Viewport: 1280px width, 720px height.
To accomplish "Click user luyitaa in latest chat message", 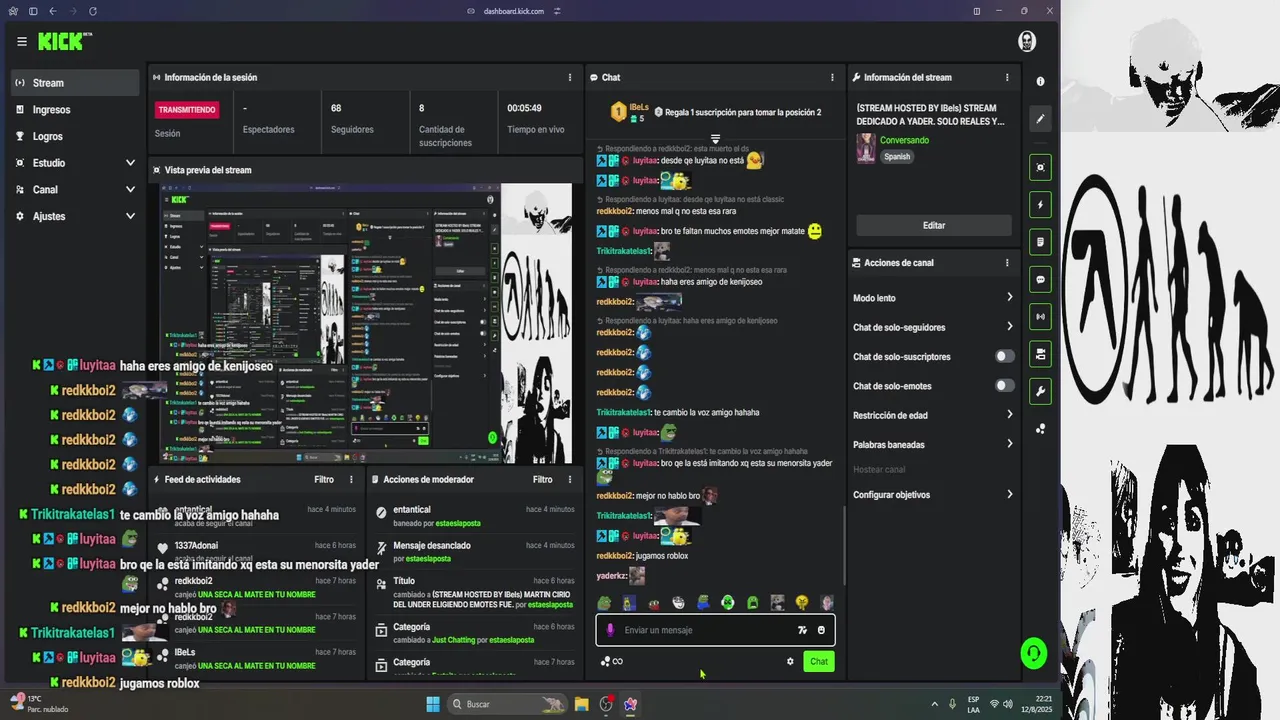I will pos(645,536).
